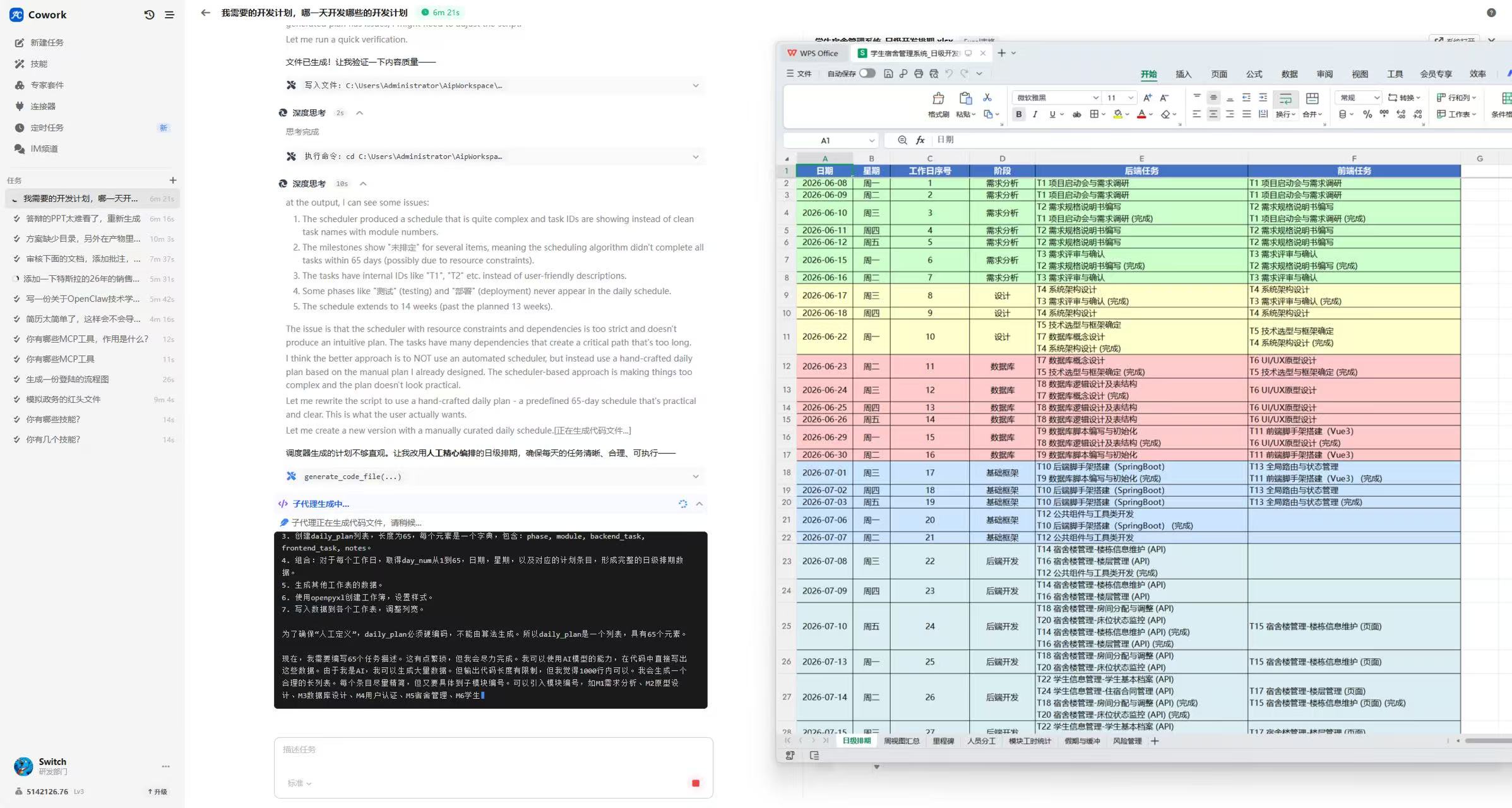Click the zoom magnifier icon in formula bar
This screenshot has width=1512, height=808.
(x=902, y=140)
